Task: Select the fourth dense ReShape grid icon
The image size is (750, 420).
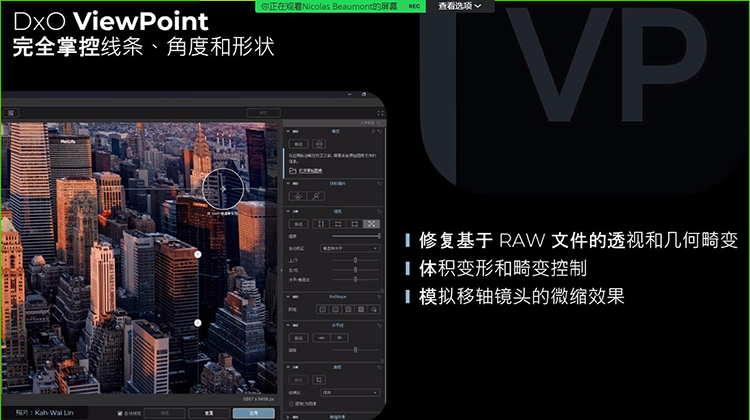Action: point(361,309)
